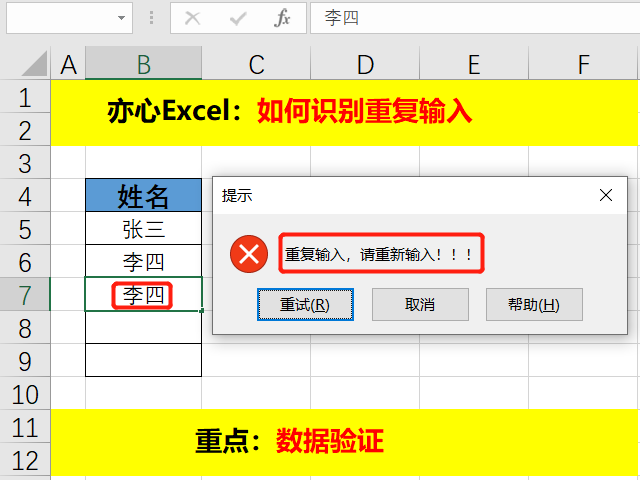Select row 4 header
Viewport: 640px width, 480px height.
[25, 196]
